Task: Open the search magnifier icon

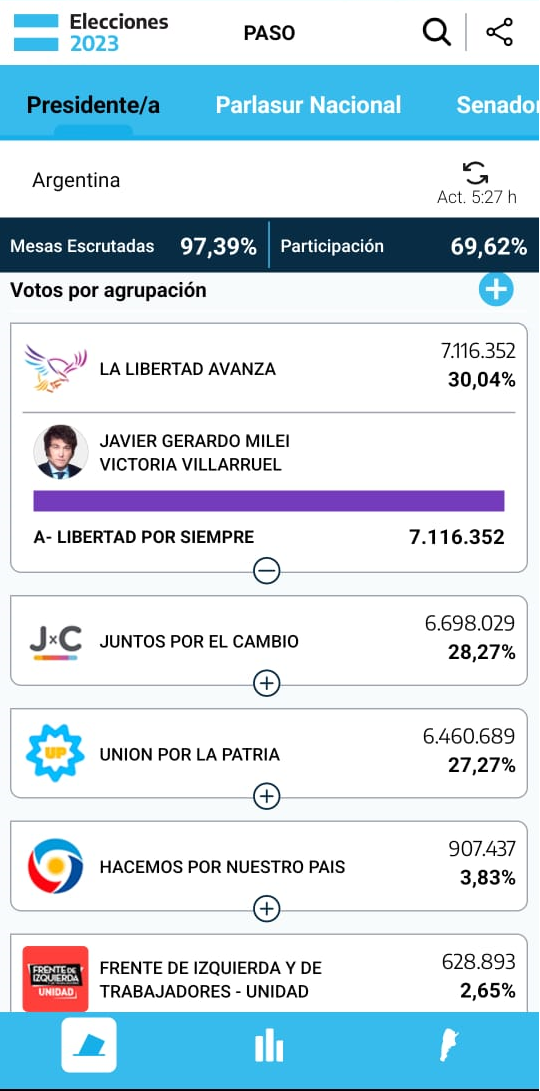Action: (436, 33)
